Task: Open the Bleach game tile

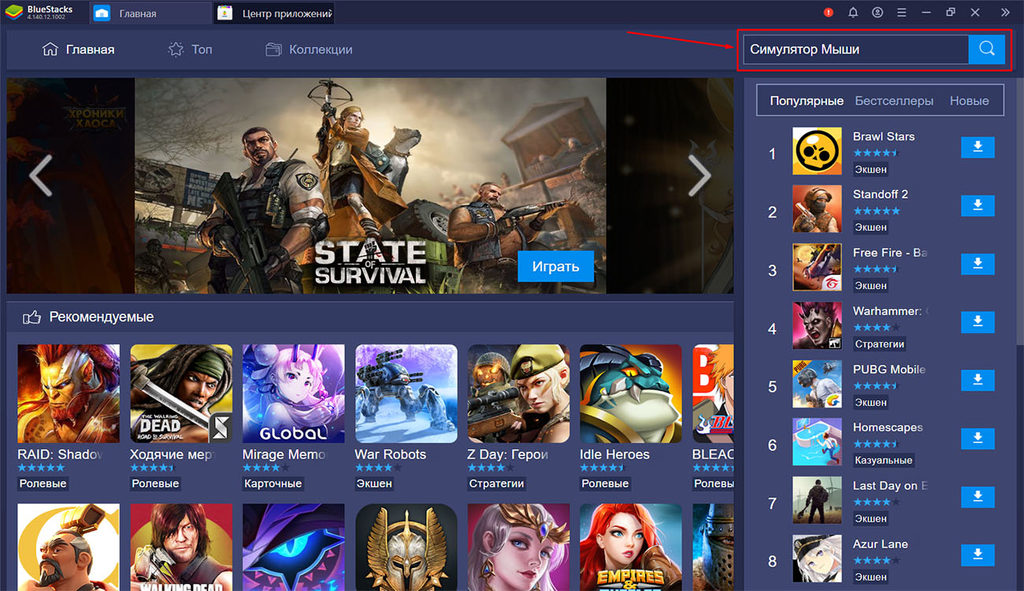Action: [713, 394]
